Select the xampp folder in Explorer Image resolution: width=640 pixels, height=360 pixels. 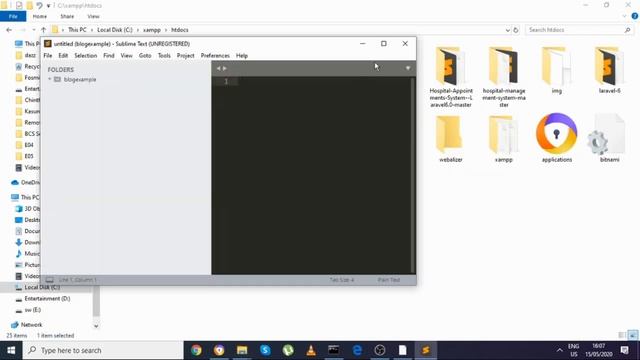pyautogui.click(x=504, y=139)
